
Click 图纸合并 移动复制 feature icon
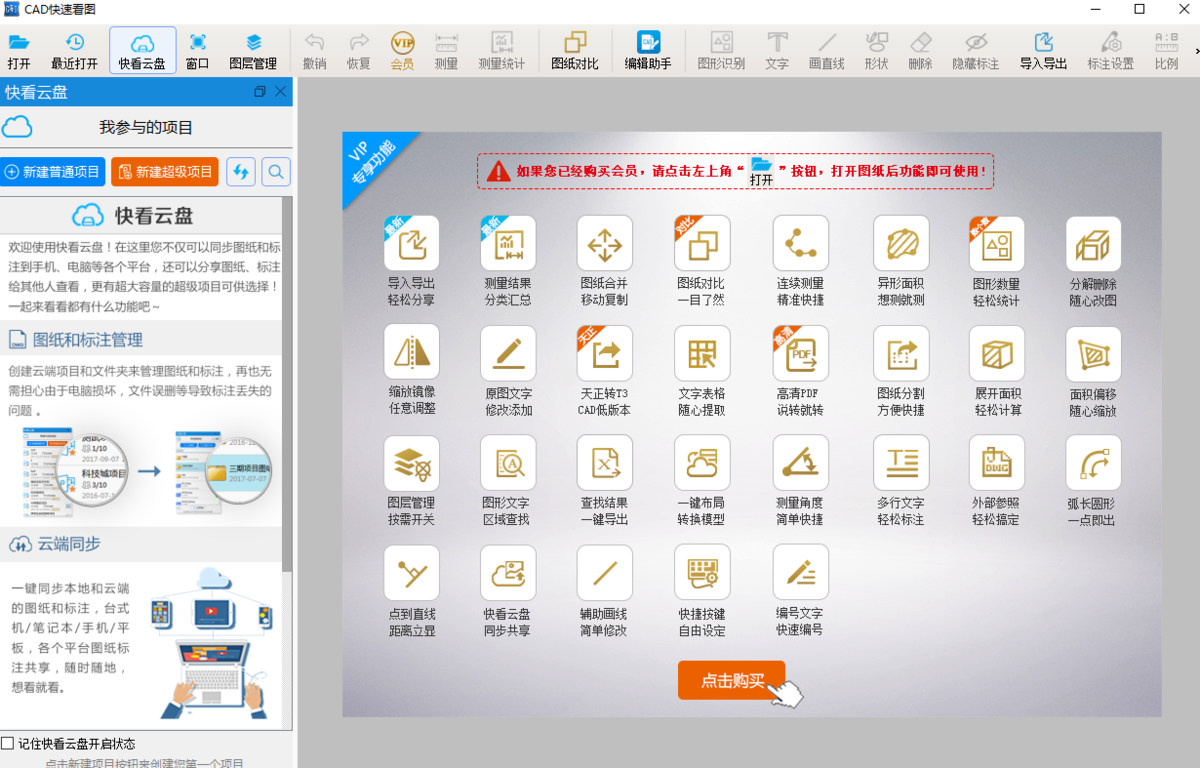click(x=605, y=243)
